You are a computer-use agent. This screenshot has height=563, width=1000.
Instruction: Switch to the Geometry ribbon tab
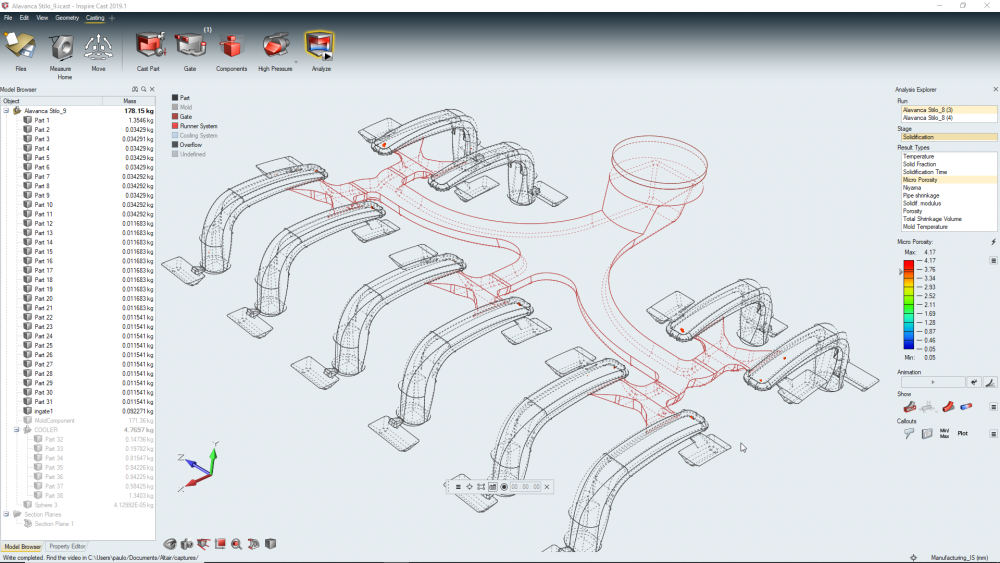[67, 18]
